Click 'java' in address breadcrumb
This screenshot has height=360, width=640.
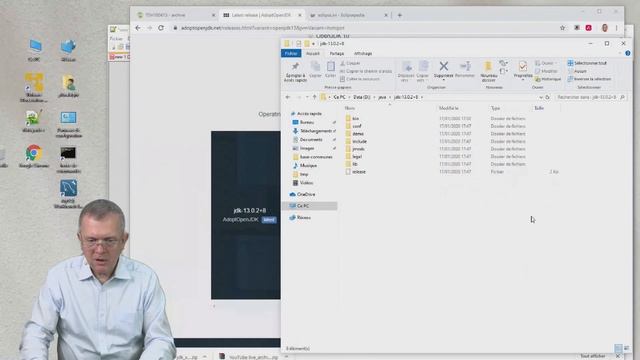point(382,97)
